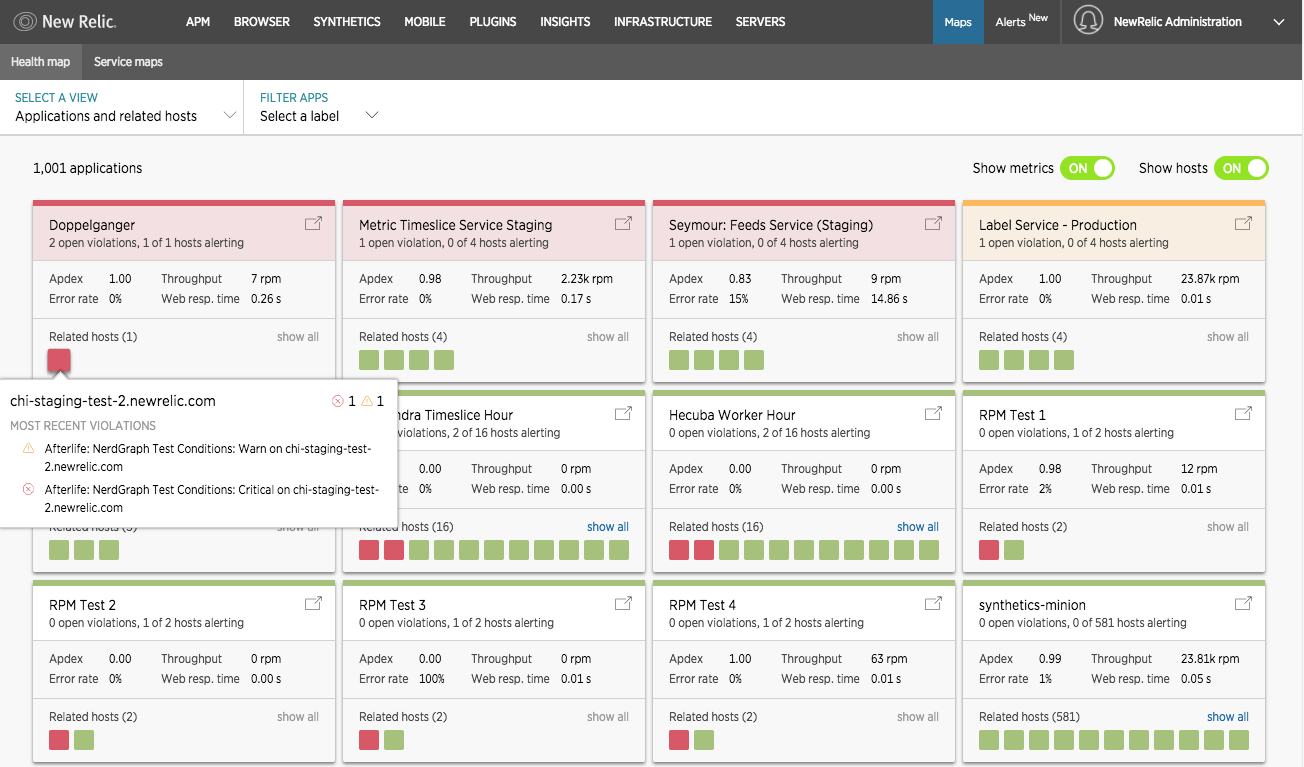The height and width of the screenshot is (767, 1304).
Task: Click first green host in synthetics-minion
Action: 989,740
